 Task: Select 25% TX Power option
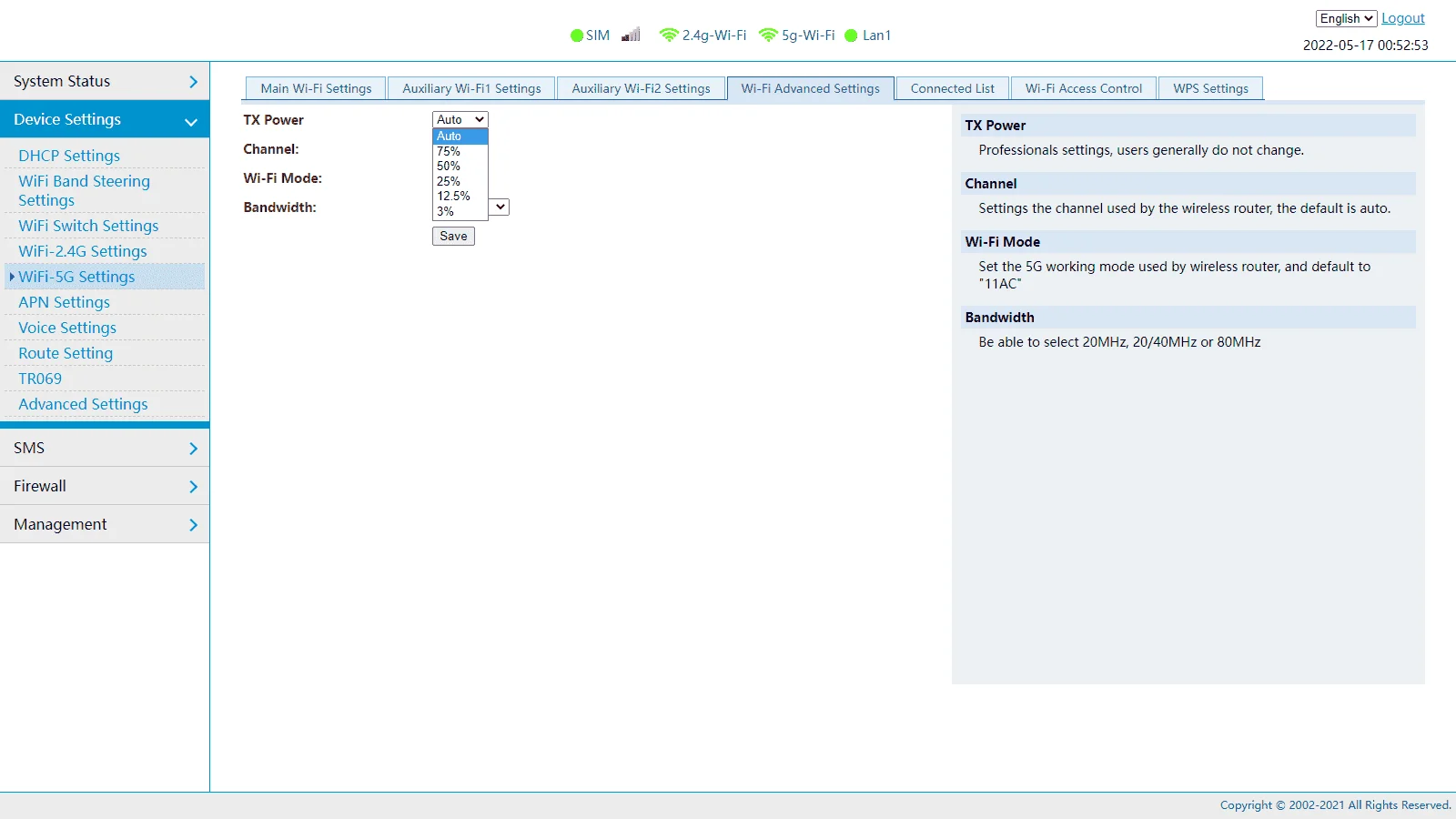point(460,181)
